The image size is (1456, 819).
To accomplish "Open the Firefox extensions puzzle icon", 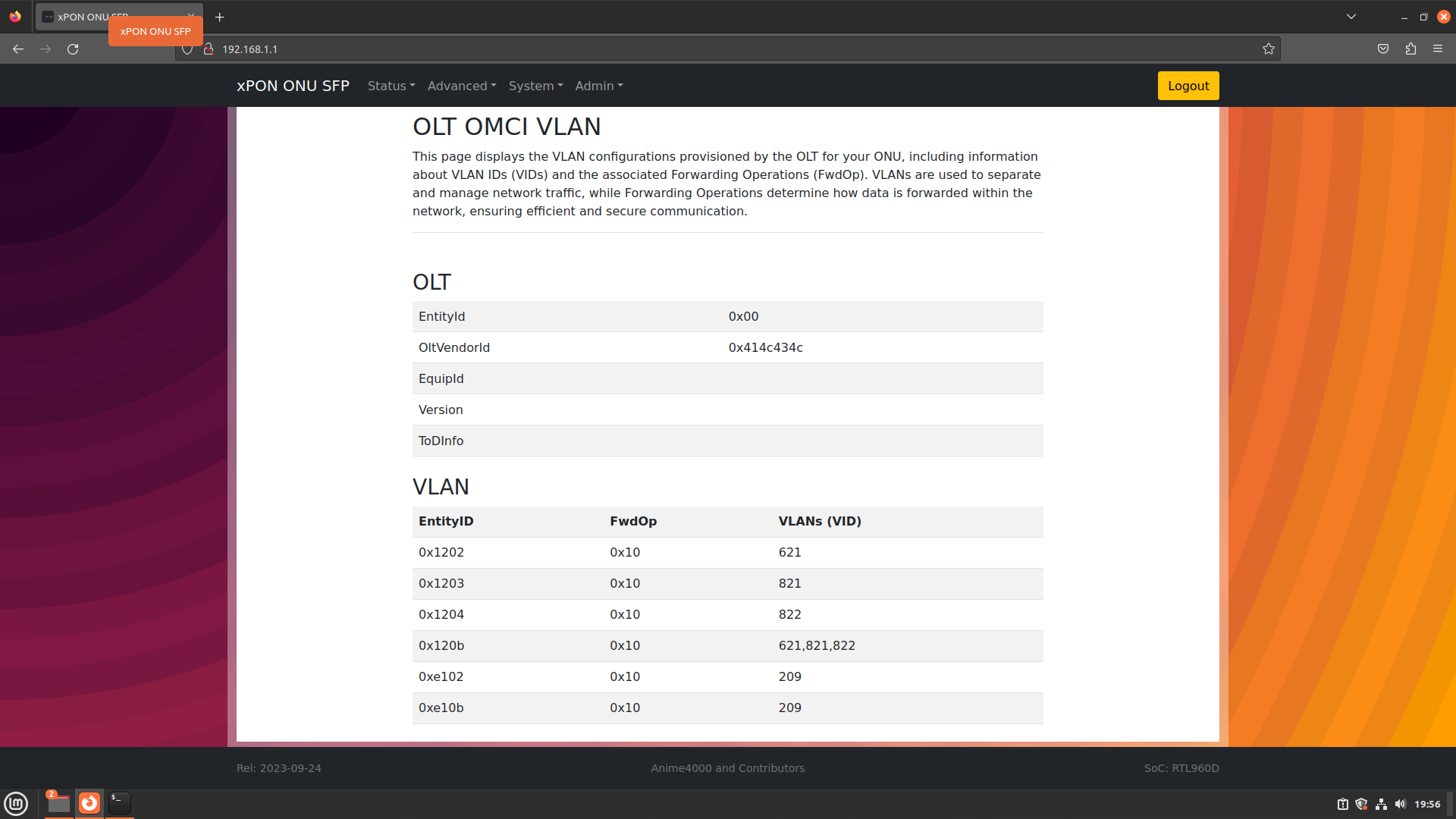I will [x=1410, y=49].
